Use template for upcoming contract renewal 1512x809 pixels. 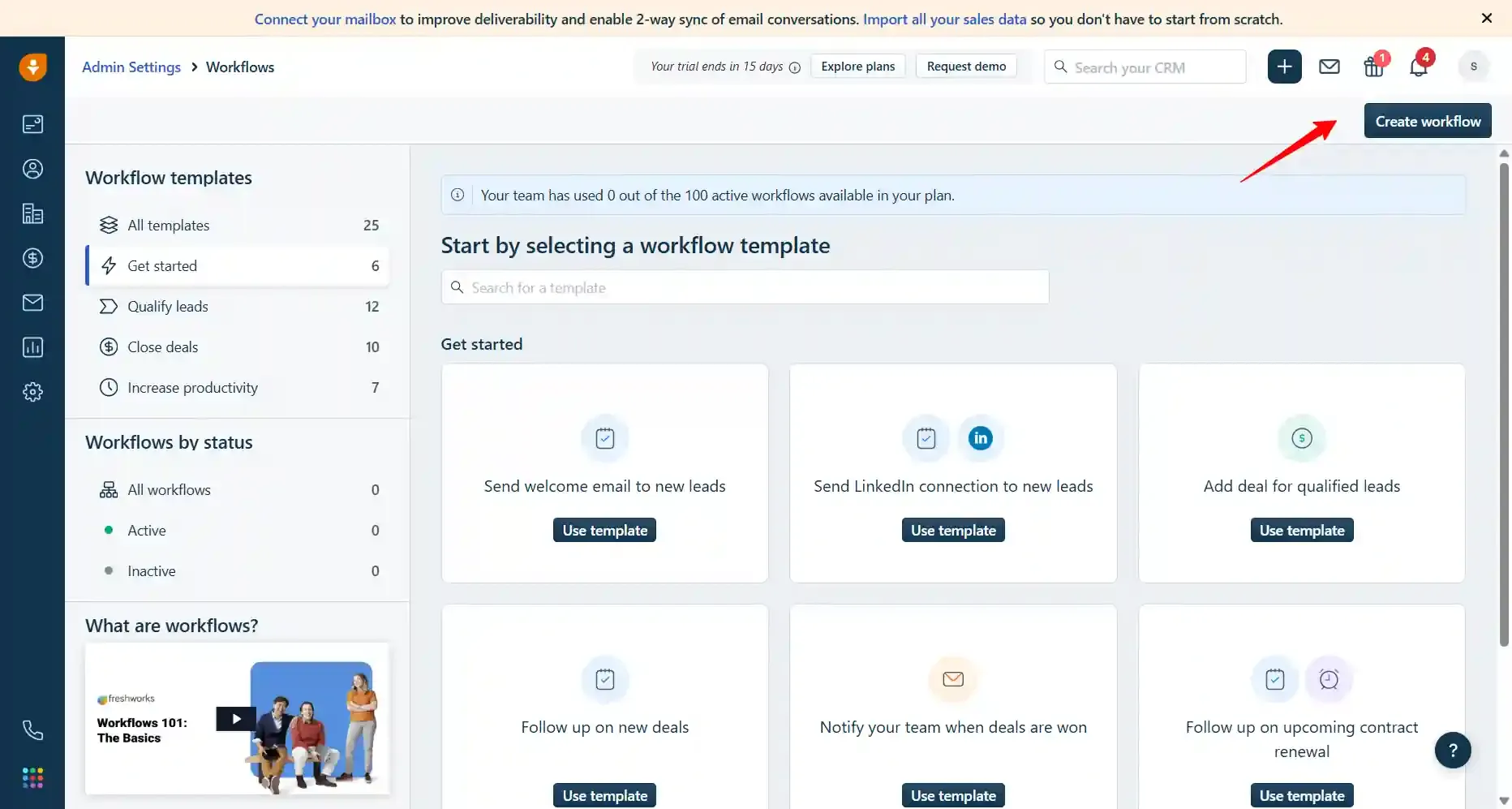click(1301, 795)
